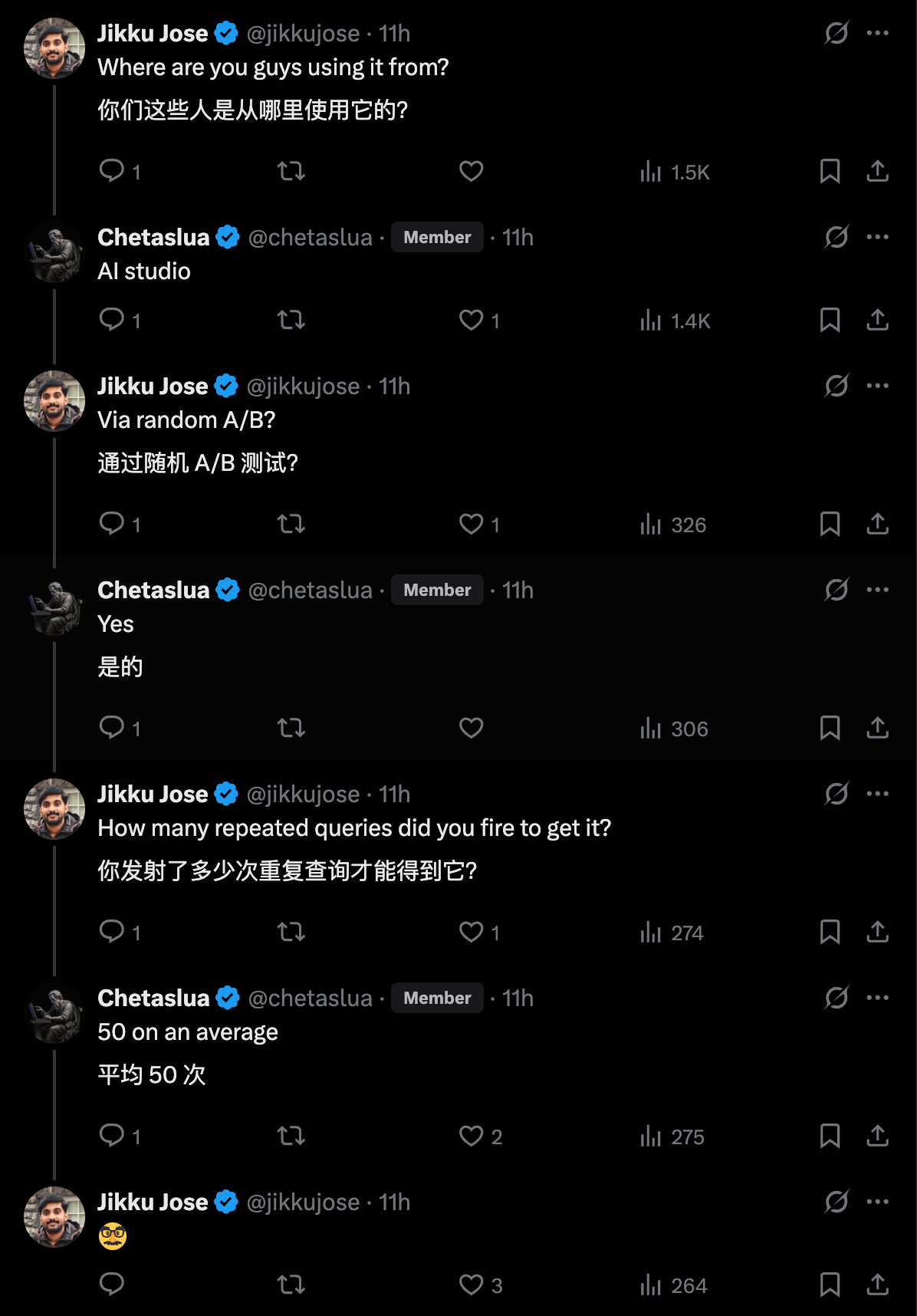Screen dimensions: 917x1316
Task: Open Chetaslua's name on "50 on an average" reply
Action: pyautogui.click(x=153, y=999)
